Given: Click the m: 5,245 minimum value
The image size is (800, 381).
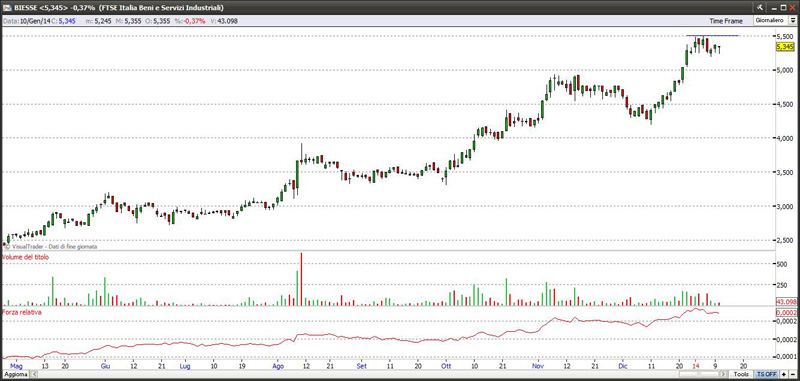Looking at the screenshot, I should [x=99, y=21].
